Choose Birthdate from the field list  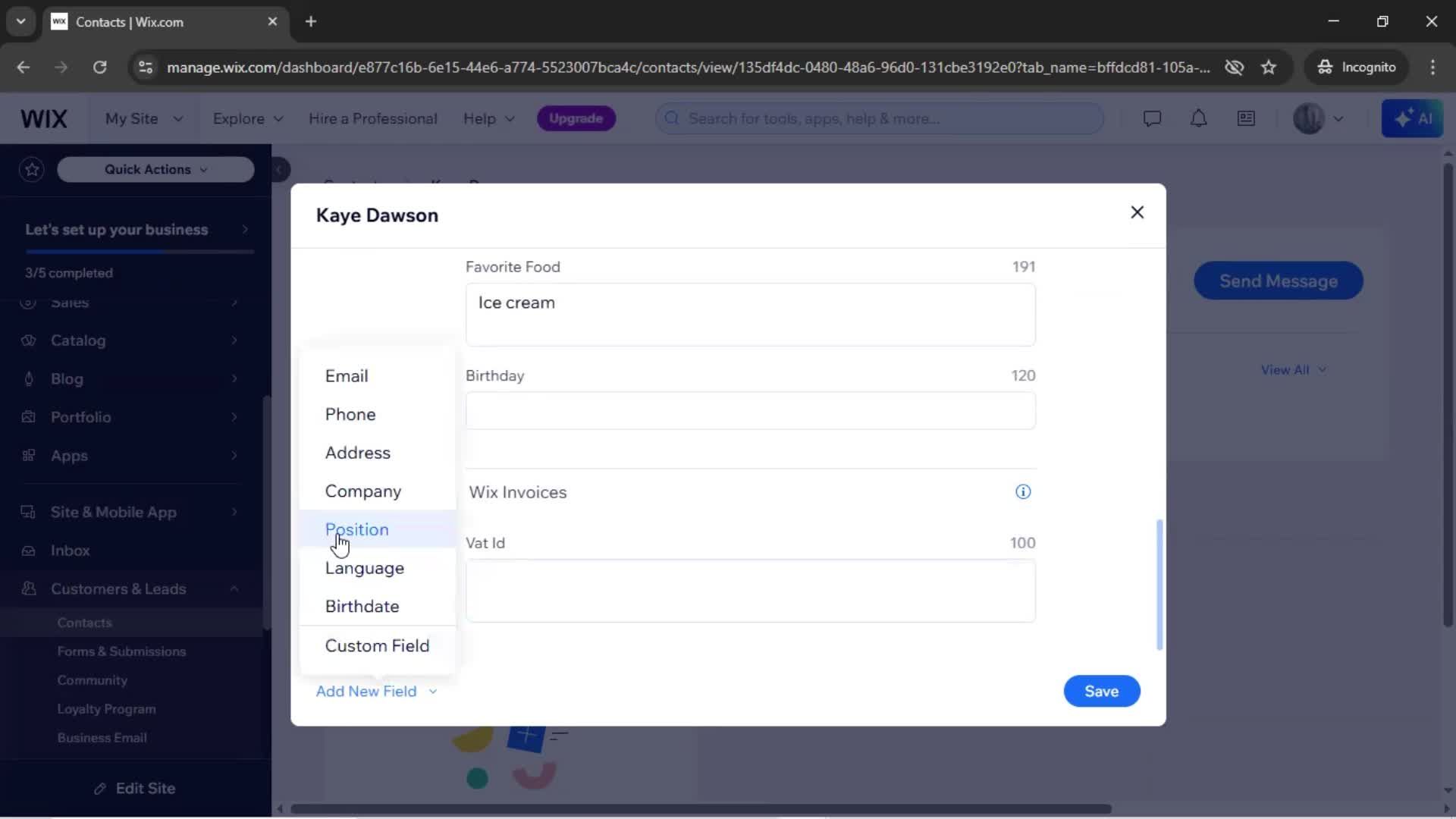tap(378, 607)
